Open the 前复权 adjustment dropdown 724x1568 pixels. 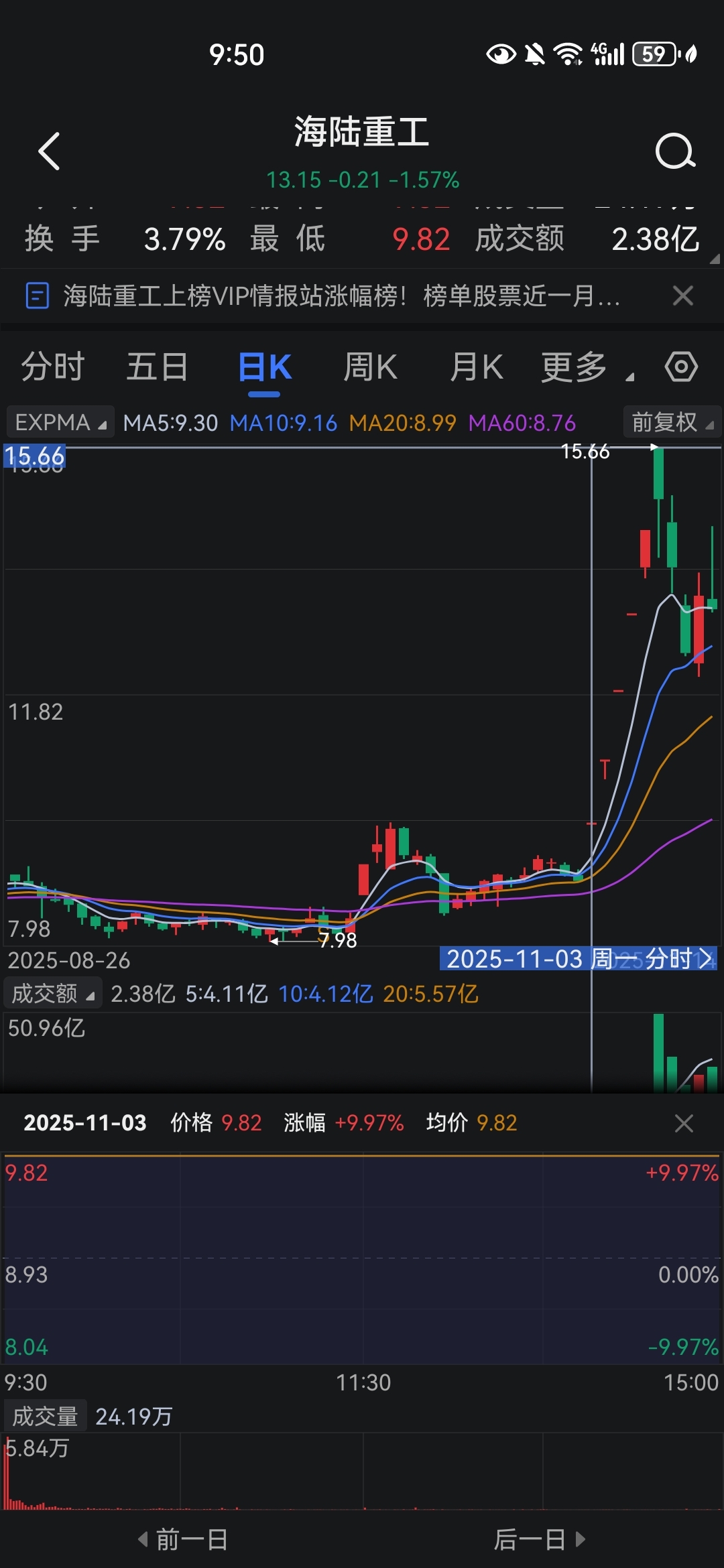coord(672,422)
